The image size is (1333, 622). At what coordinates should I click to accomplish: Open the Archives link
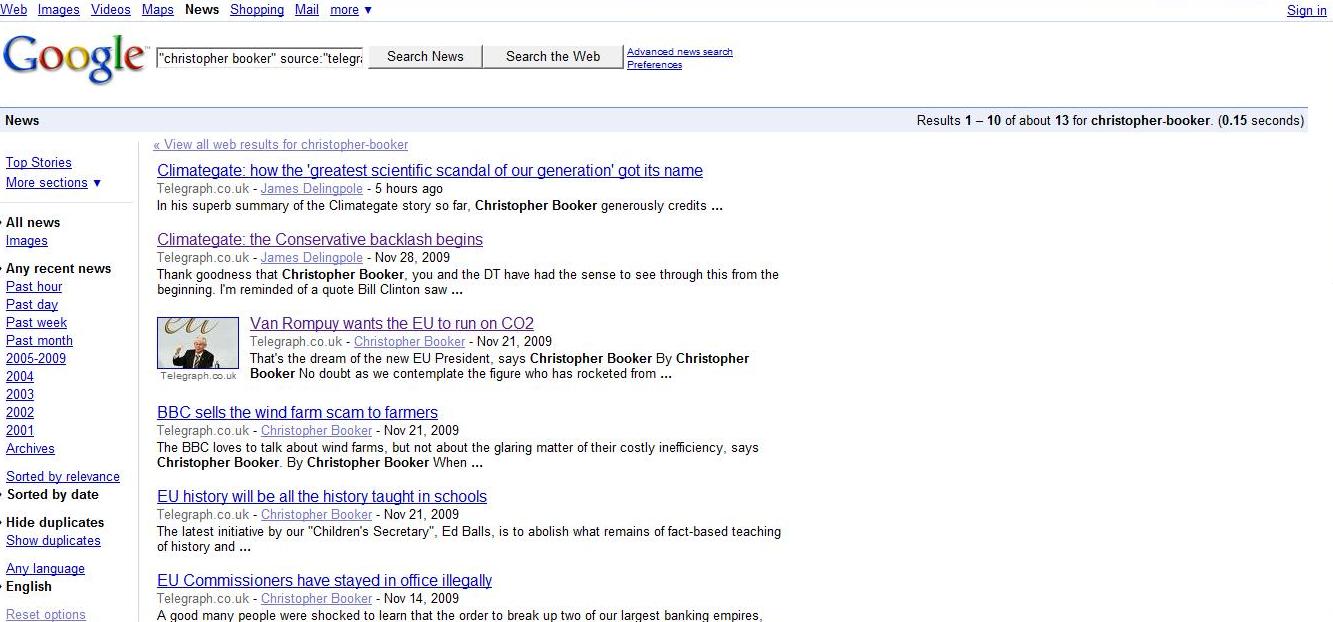30,449
